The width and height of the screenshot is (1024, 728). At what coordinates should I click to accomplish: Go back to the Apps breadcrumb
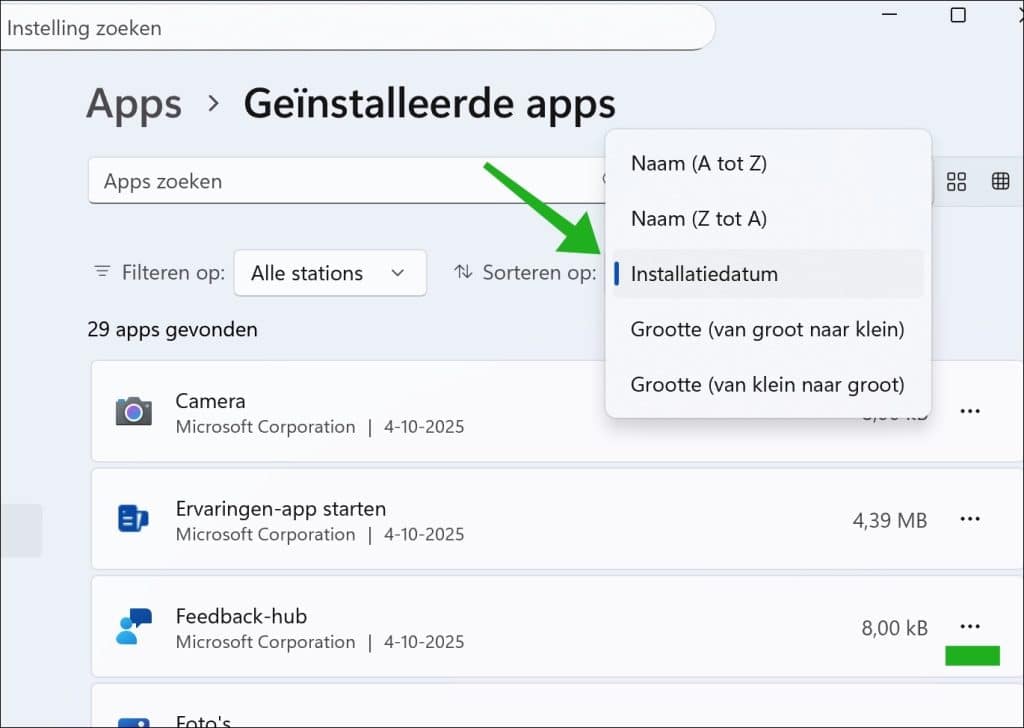point(134,104)
